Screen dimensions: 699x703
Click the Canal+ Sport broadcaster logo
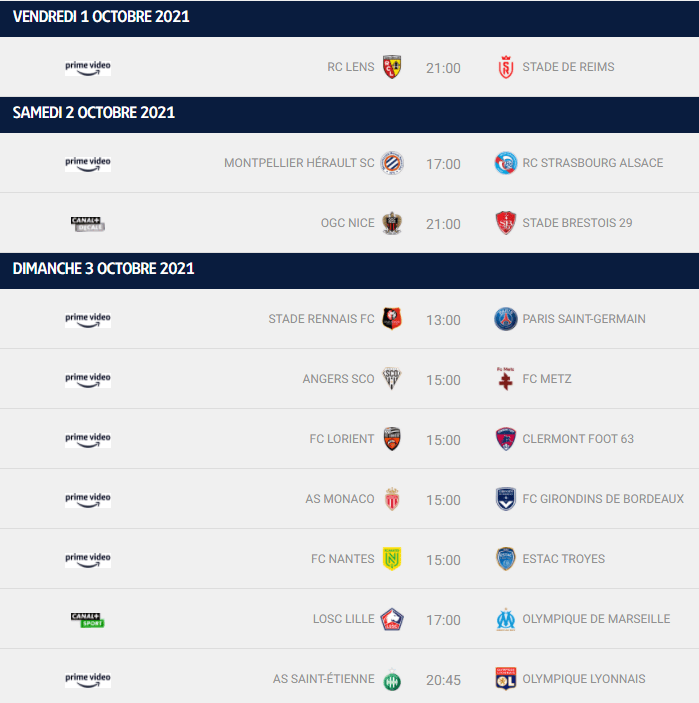[87, 620]
